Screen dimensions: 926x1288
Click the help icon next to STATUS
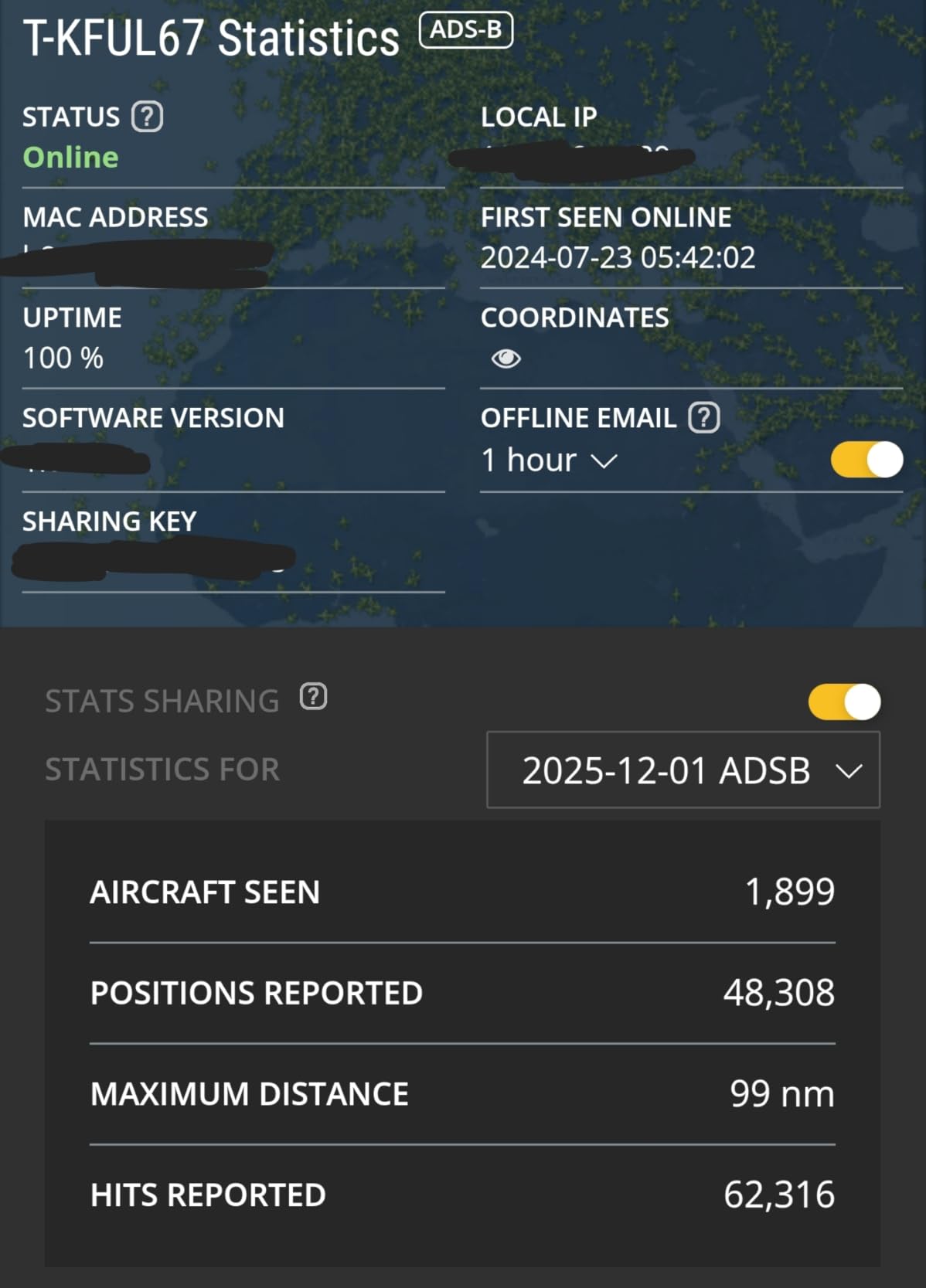pos(147,117)
